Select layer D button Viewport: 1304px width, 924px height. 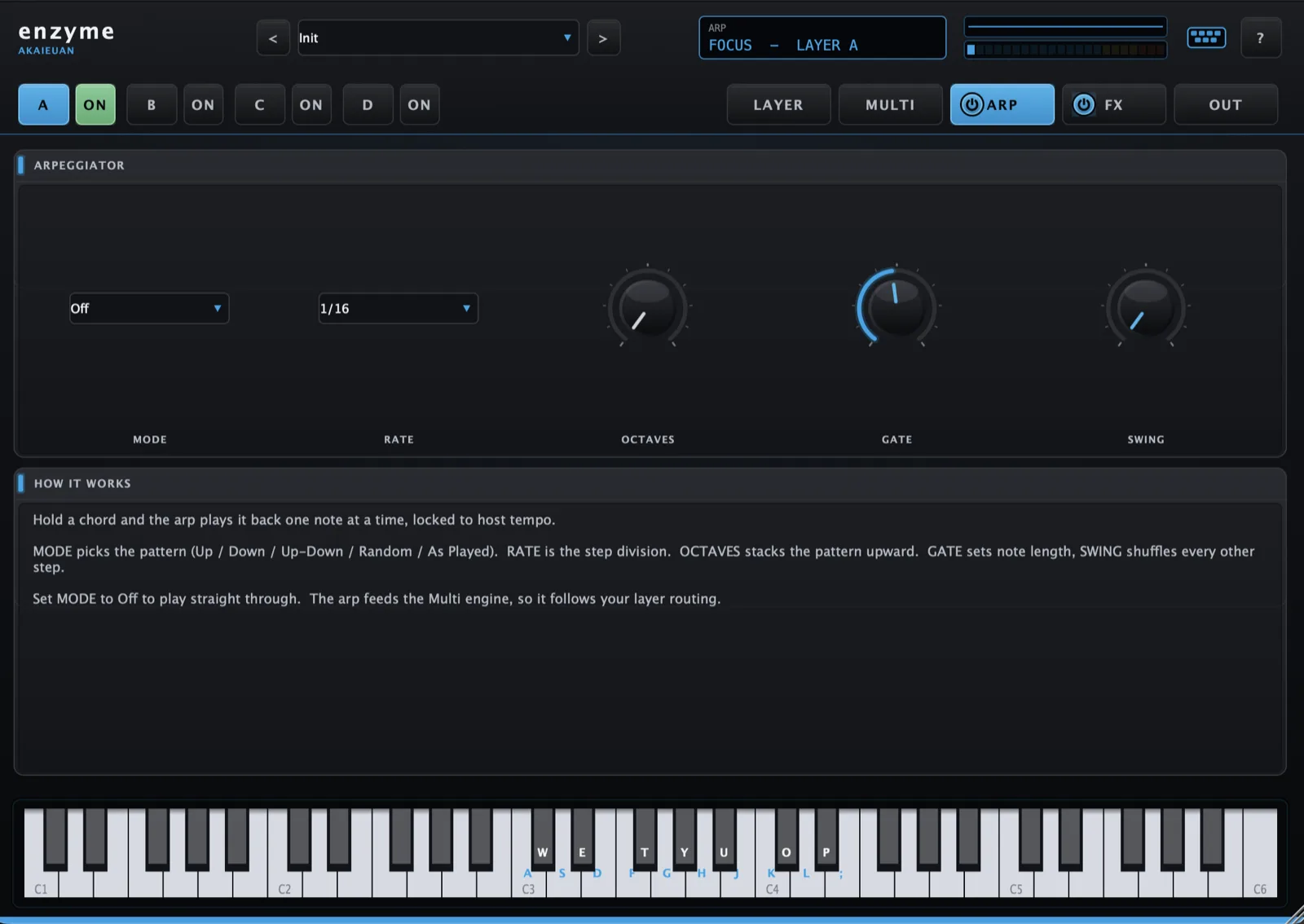click(x=368, y=104)
